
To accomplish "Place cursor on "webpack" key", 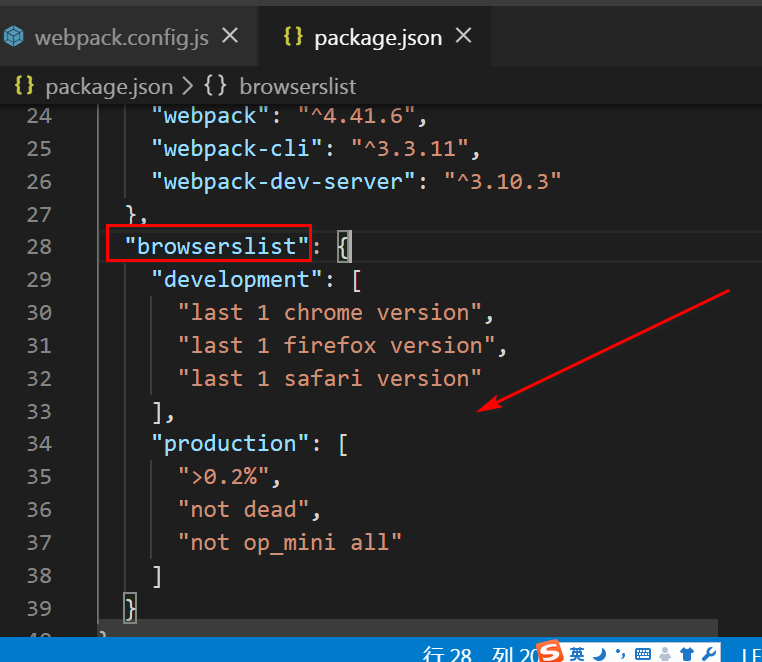I will tap(210, 116).
